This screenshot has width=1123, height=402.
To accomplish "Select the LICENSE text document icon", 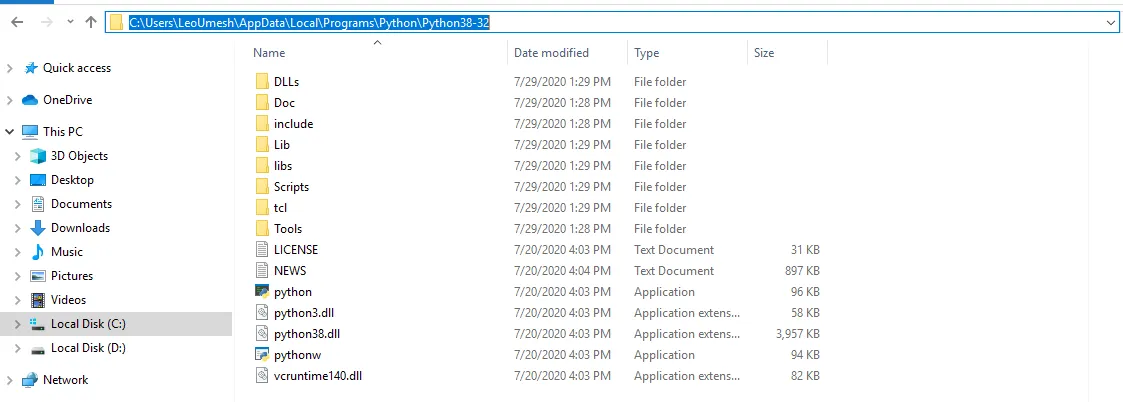I will 261,249.
